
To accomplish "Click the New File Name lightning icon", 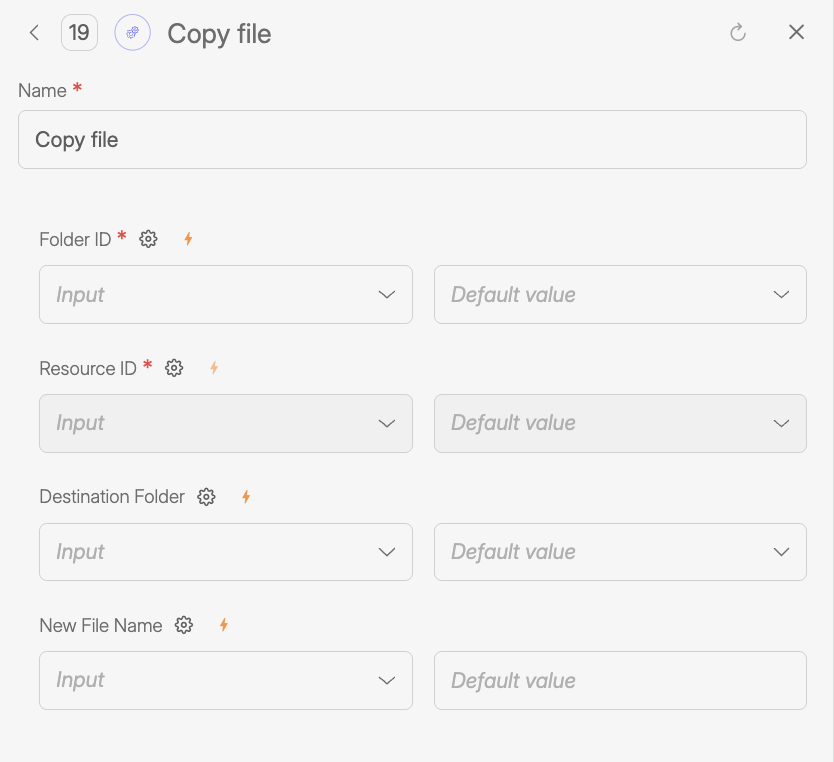I will (x=223, y=625).
